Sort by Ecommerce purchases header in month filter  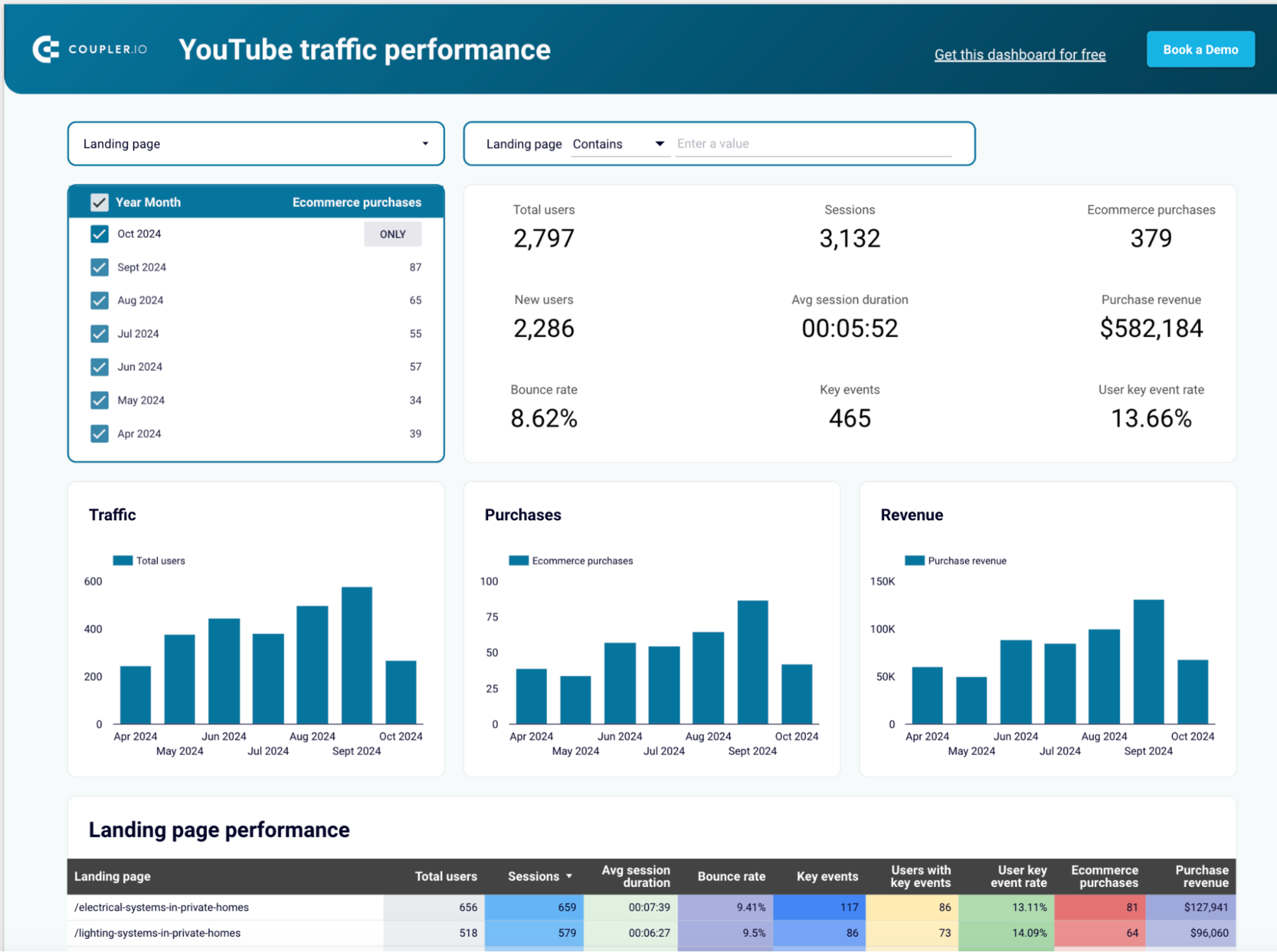tap(356, 202)
